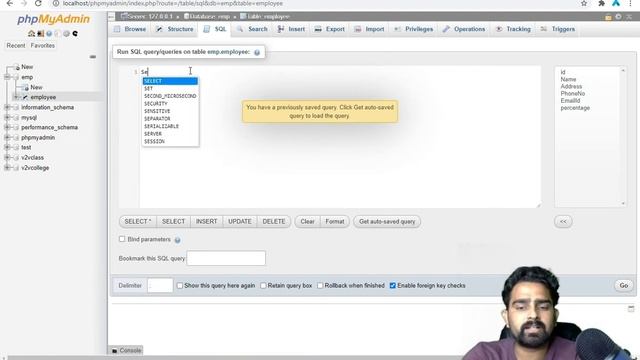Click the New database icon at tree top

17,67
